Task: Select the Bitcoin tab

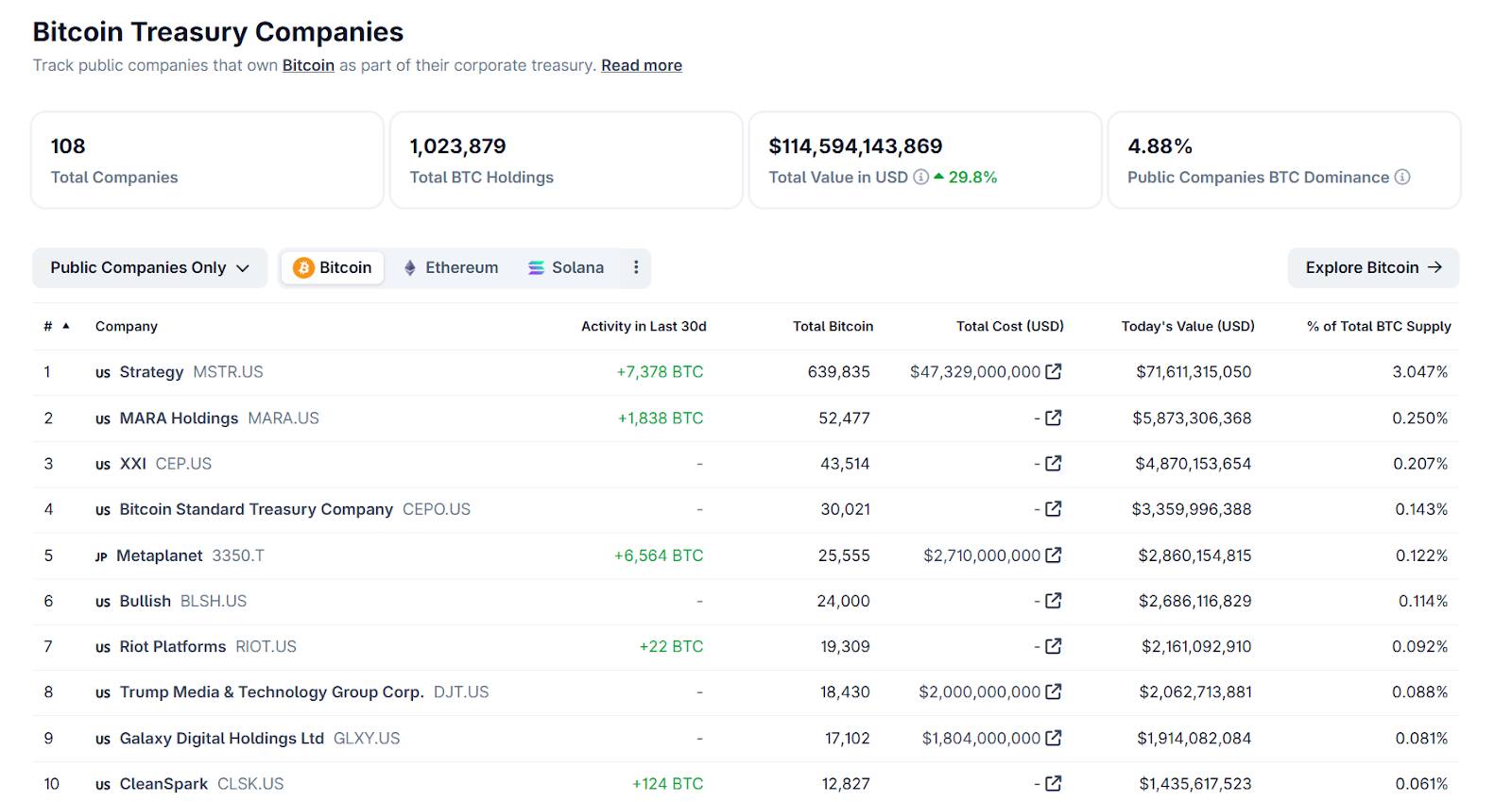Action: click(333, 268)
